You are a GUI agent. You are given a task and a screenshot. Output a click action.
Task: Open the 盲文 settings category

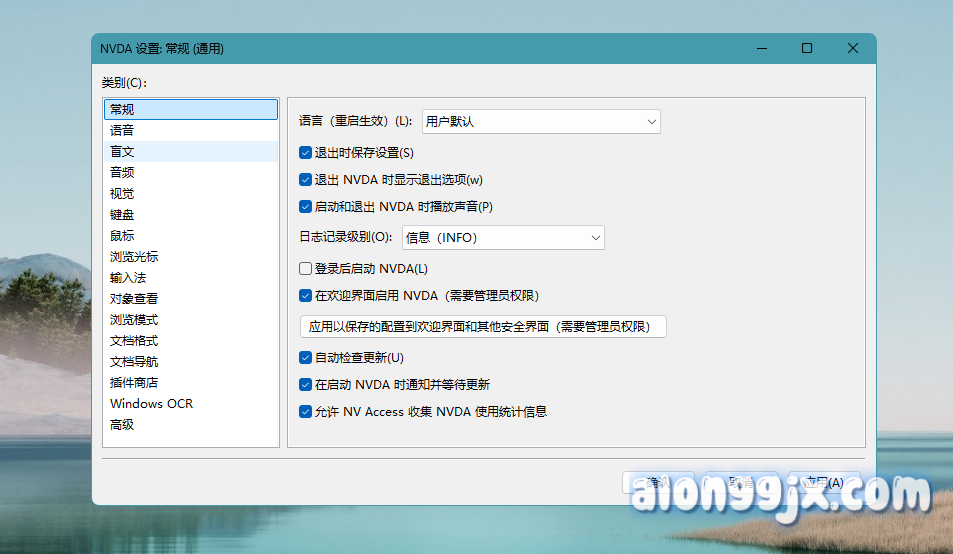point(122,151)
